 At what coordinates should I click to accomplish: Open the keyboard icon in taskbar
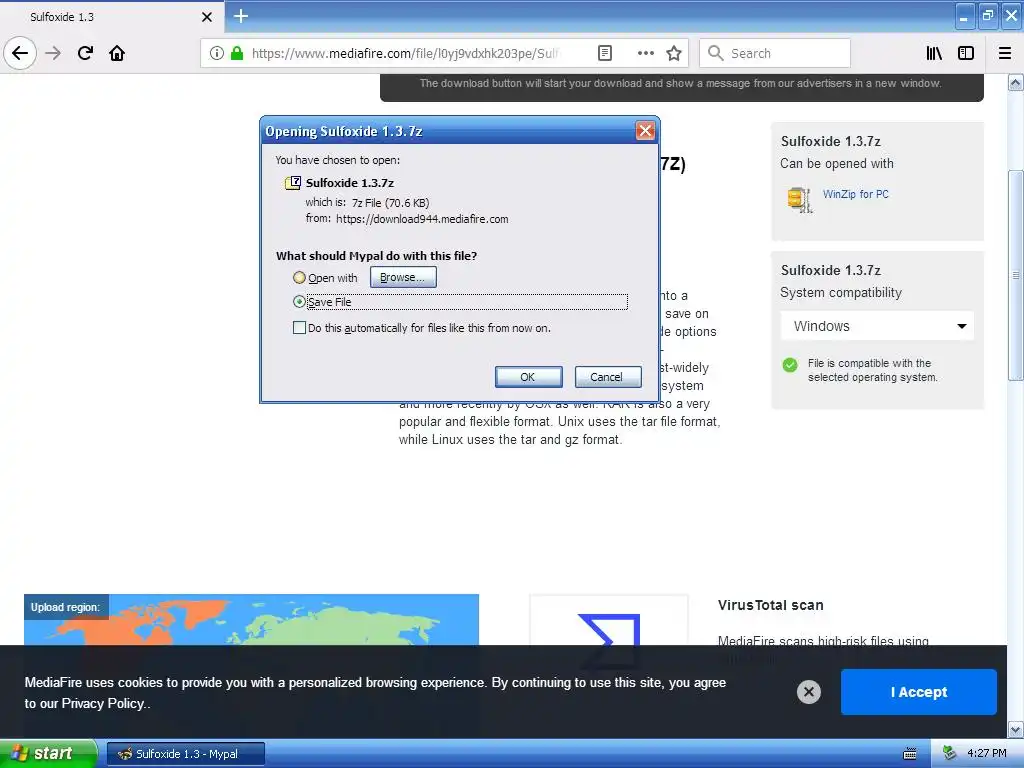point(909,754)
